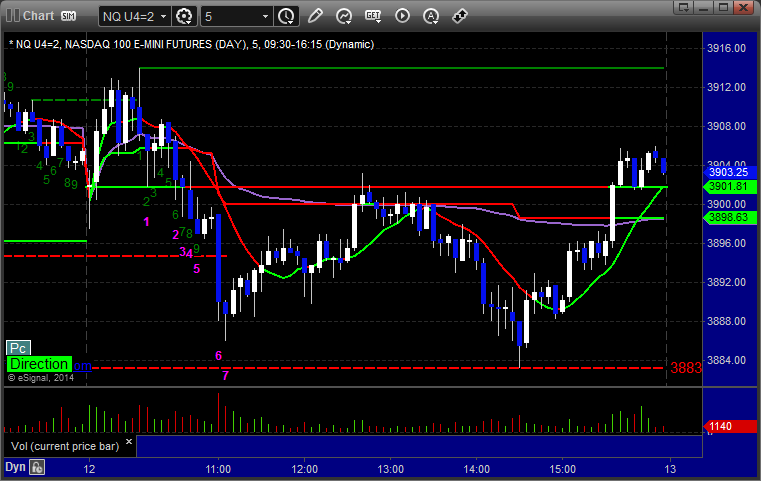Click the 3888.00 price axis label
This screenshot has width=761, height=481.
click(x=726, y=321)
